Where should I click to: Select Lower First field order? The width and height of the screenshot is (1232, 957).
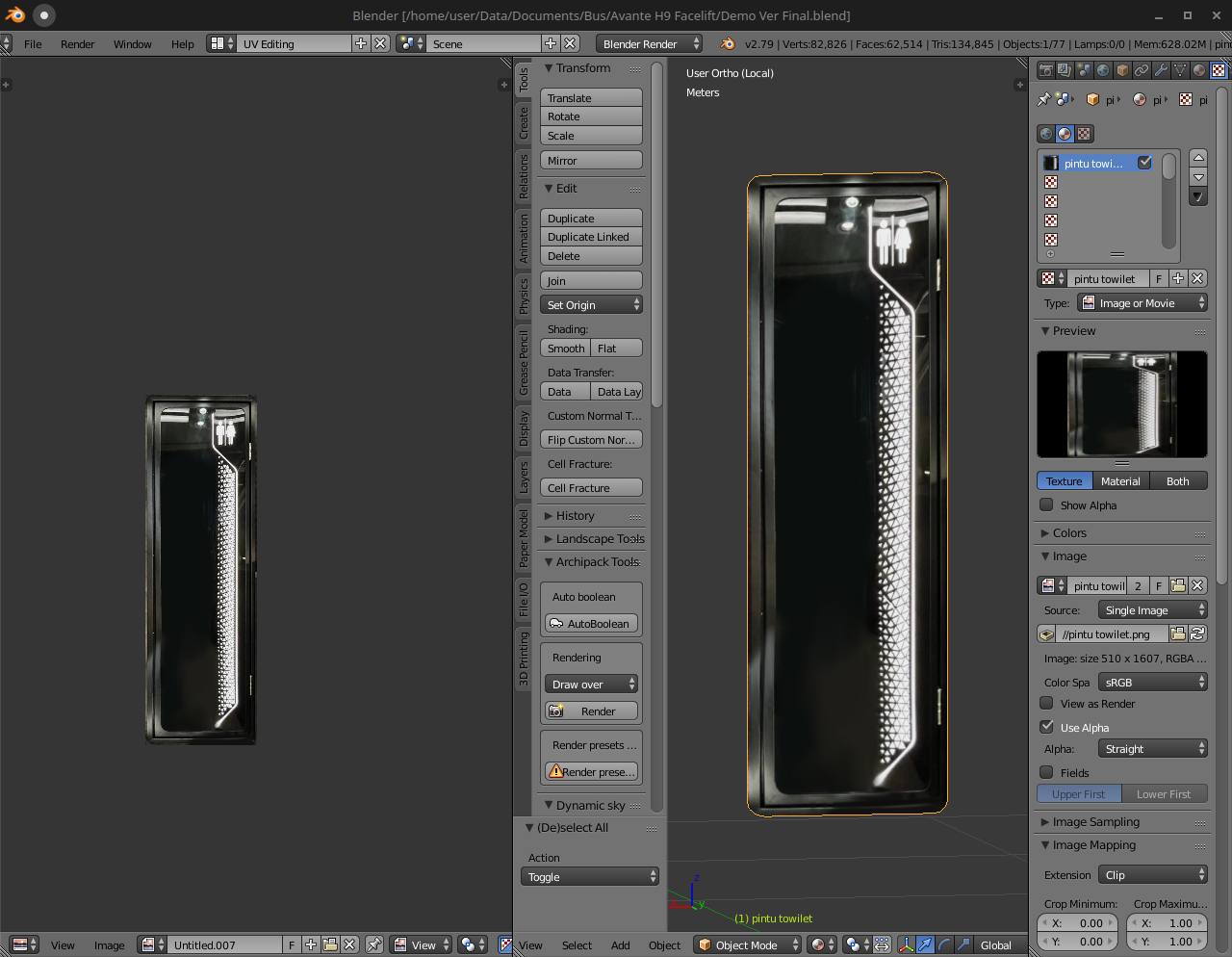(x=1164, y=794)
